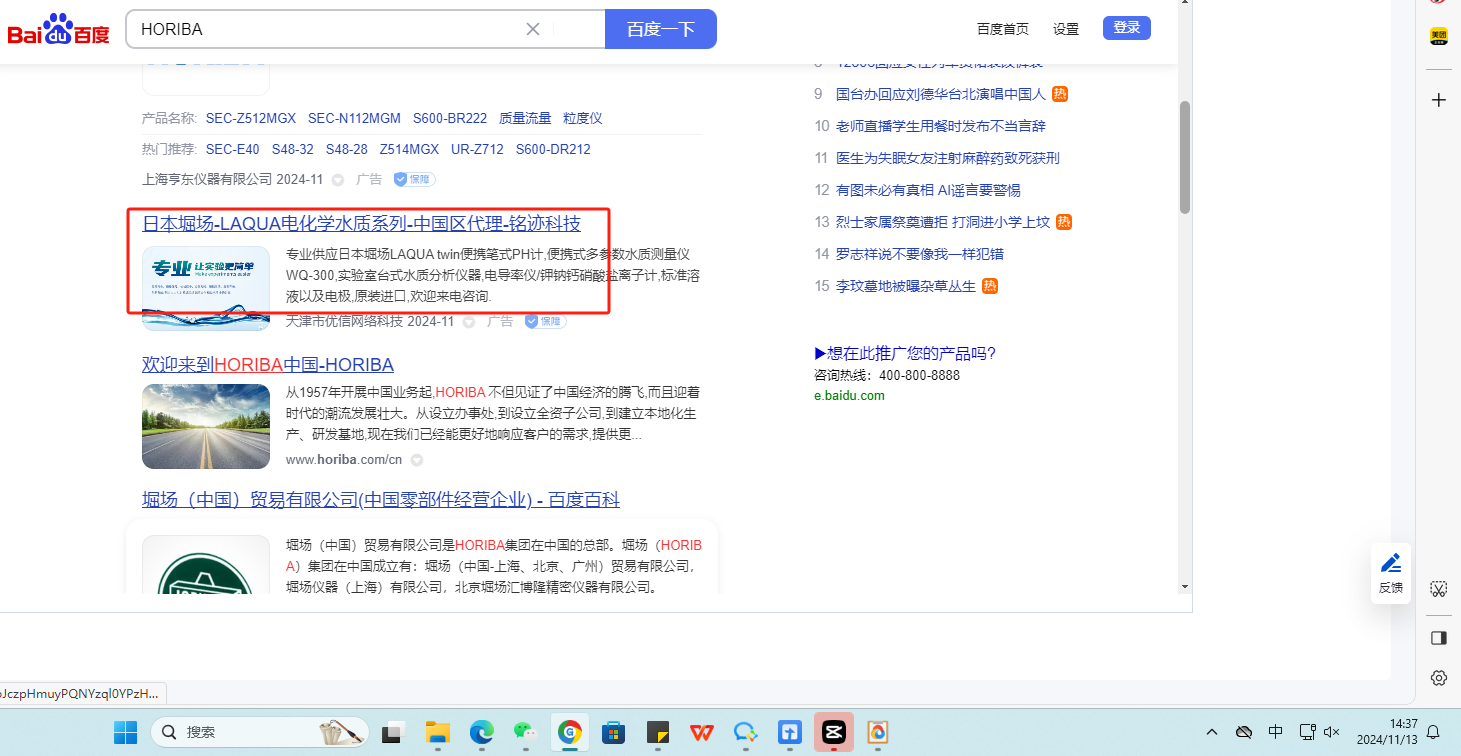The image size is (1461, 756).
Task: Open the screenshot scissors tool in sidebar
Action: point(1439,589)
